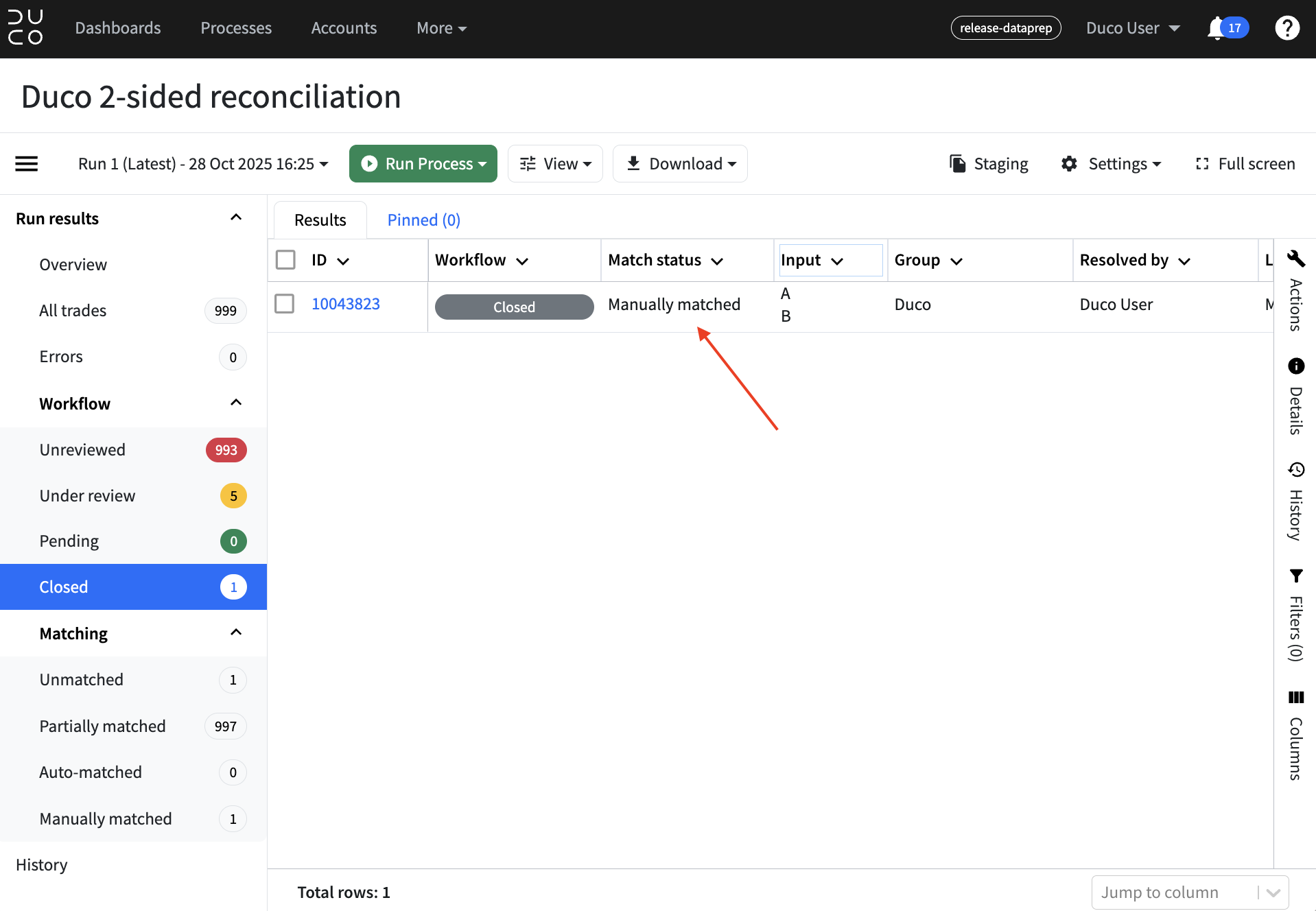Viewport: 1316px width, 911px height.
Task: Open the Run 1 (Latest) run selector
Action: coord(203,164)
